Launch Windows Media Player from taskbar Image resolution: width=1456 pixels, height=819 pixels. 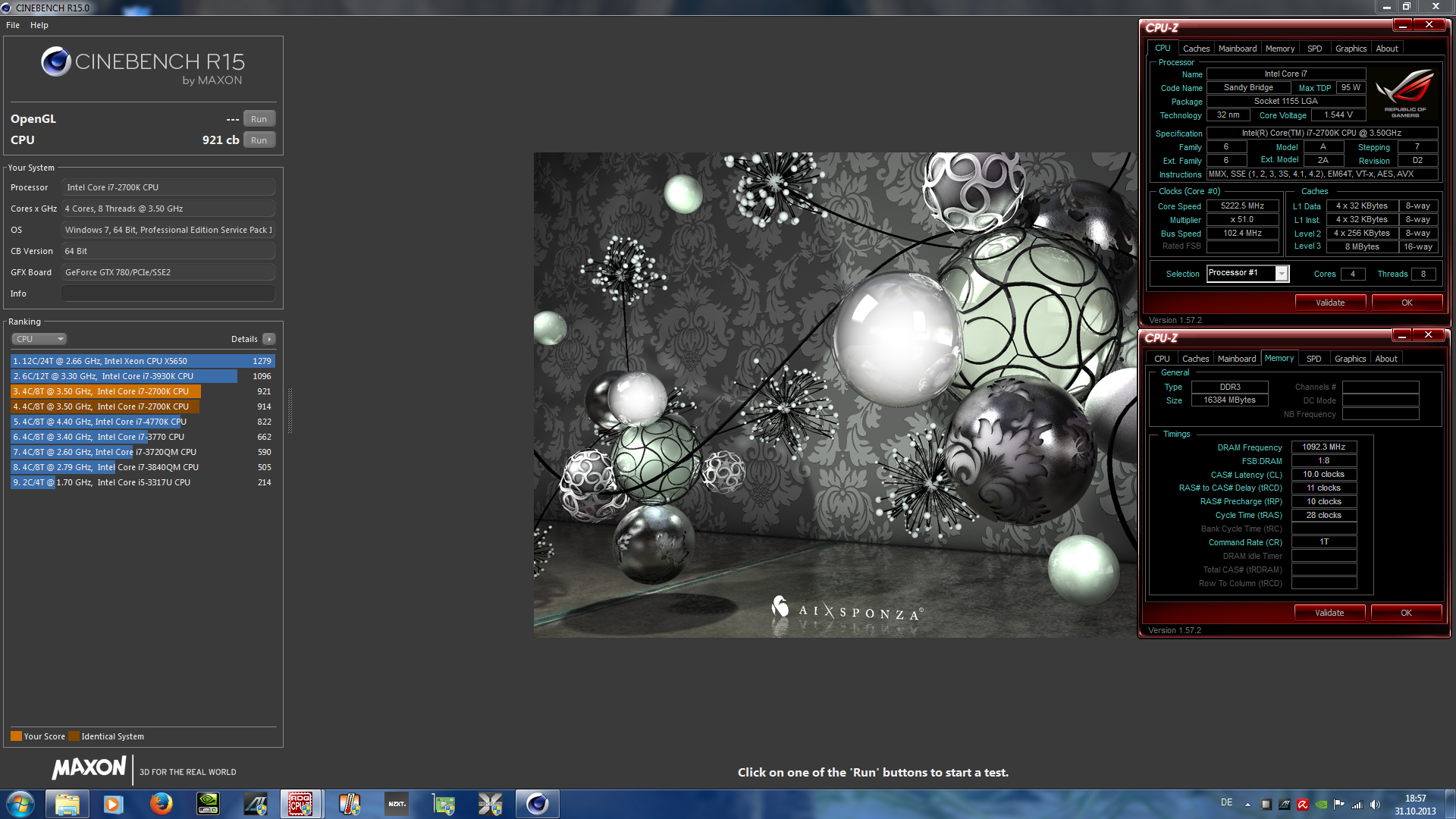[113, 804]
